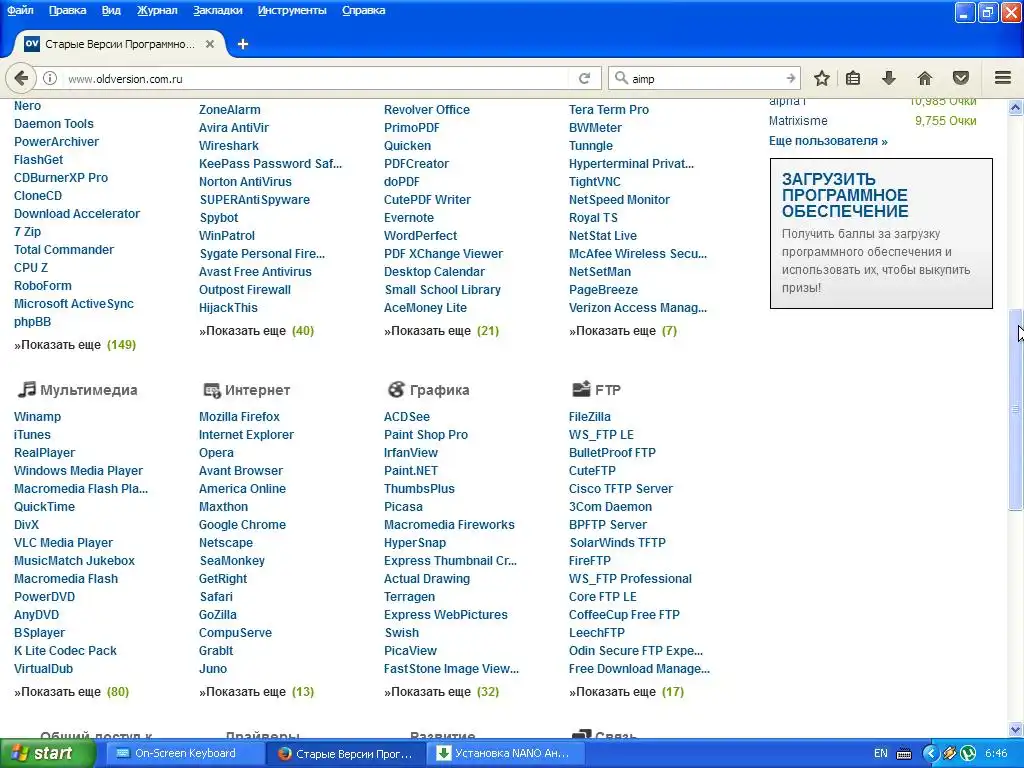Expand hidden tray icons arrow
Viewport: 1024px width, 768px height.
coord(931,754)
